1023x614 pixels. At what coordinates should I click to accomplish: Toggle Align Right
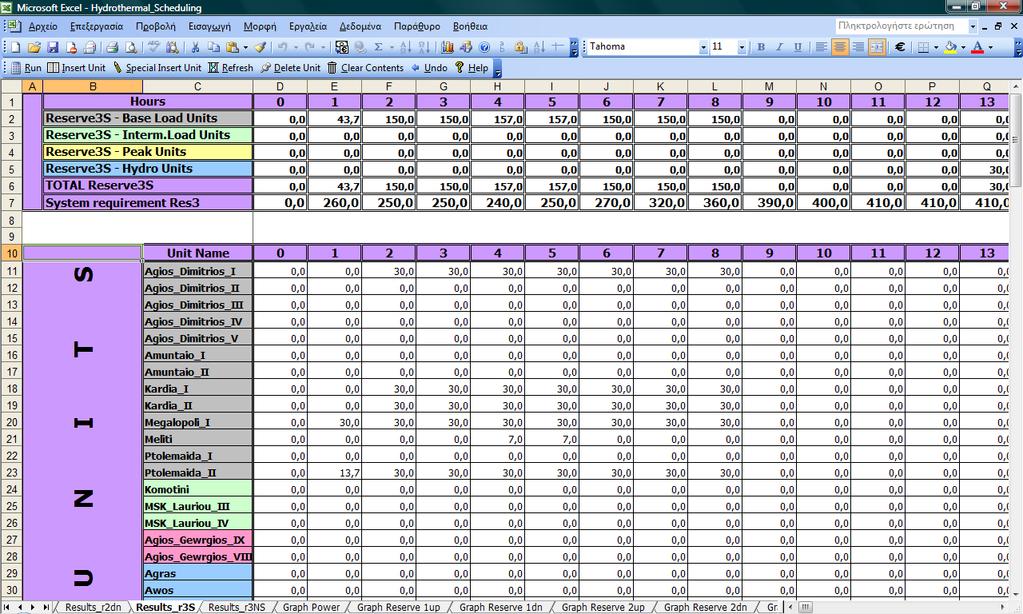858,47
